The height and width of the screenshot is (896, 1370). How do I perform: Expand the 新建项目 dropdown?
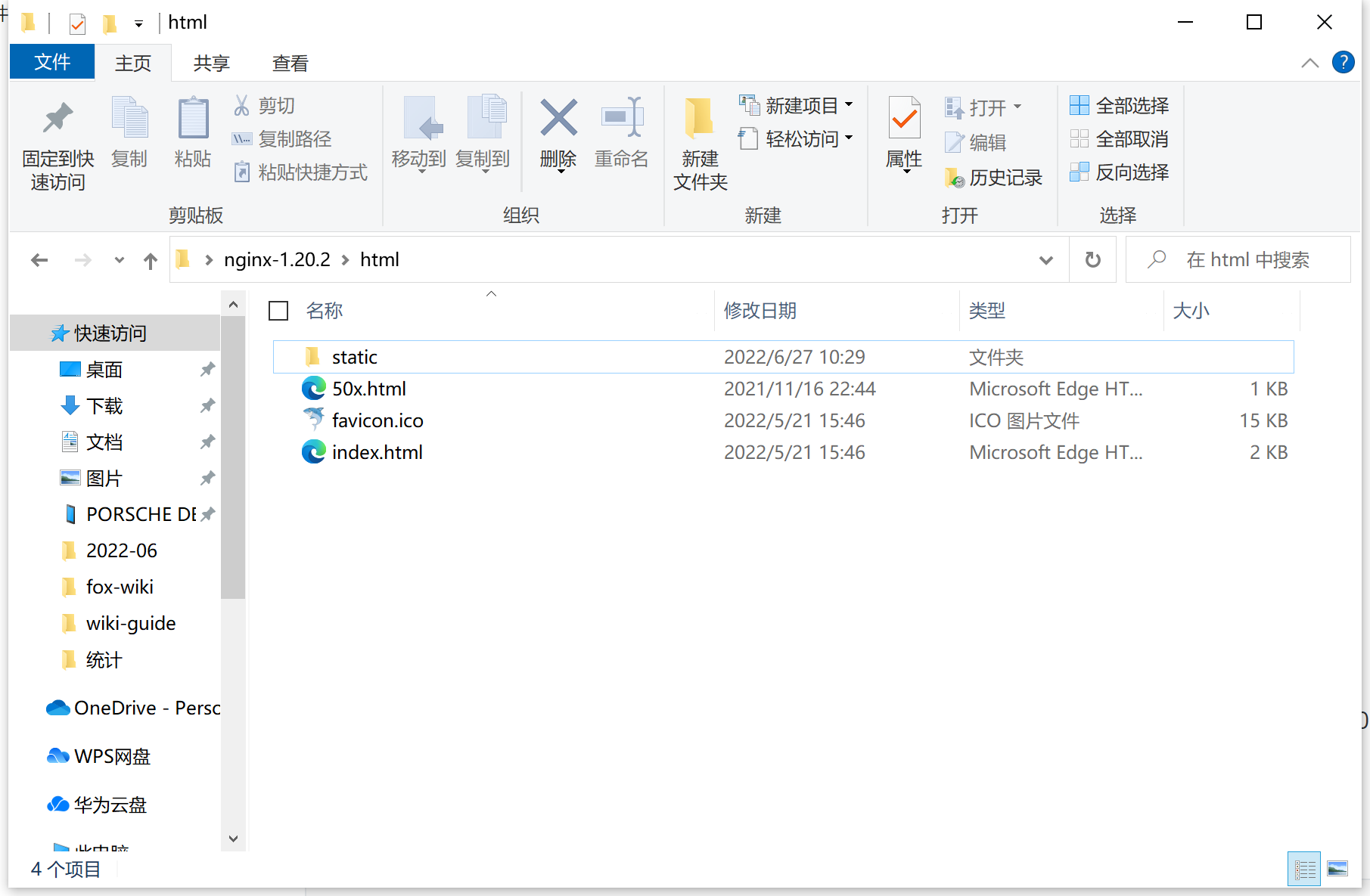(850, 105)
